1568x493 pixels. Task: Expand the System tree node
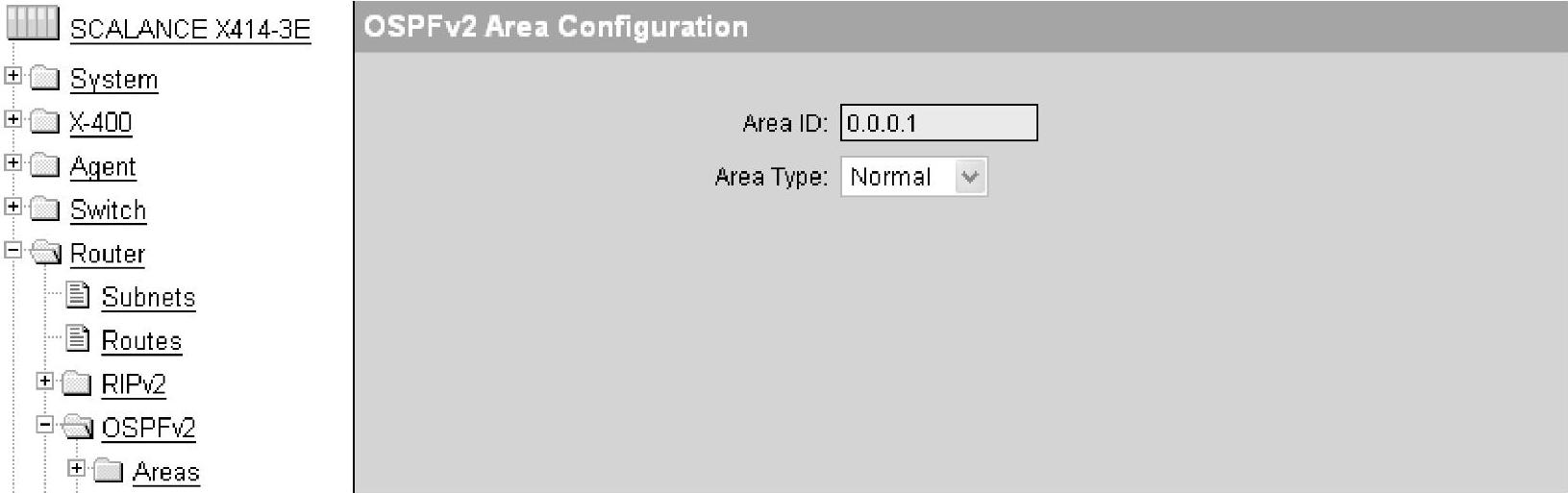tap(12, 75)
